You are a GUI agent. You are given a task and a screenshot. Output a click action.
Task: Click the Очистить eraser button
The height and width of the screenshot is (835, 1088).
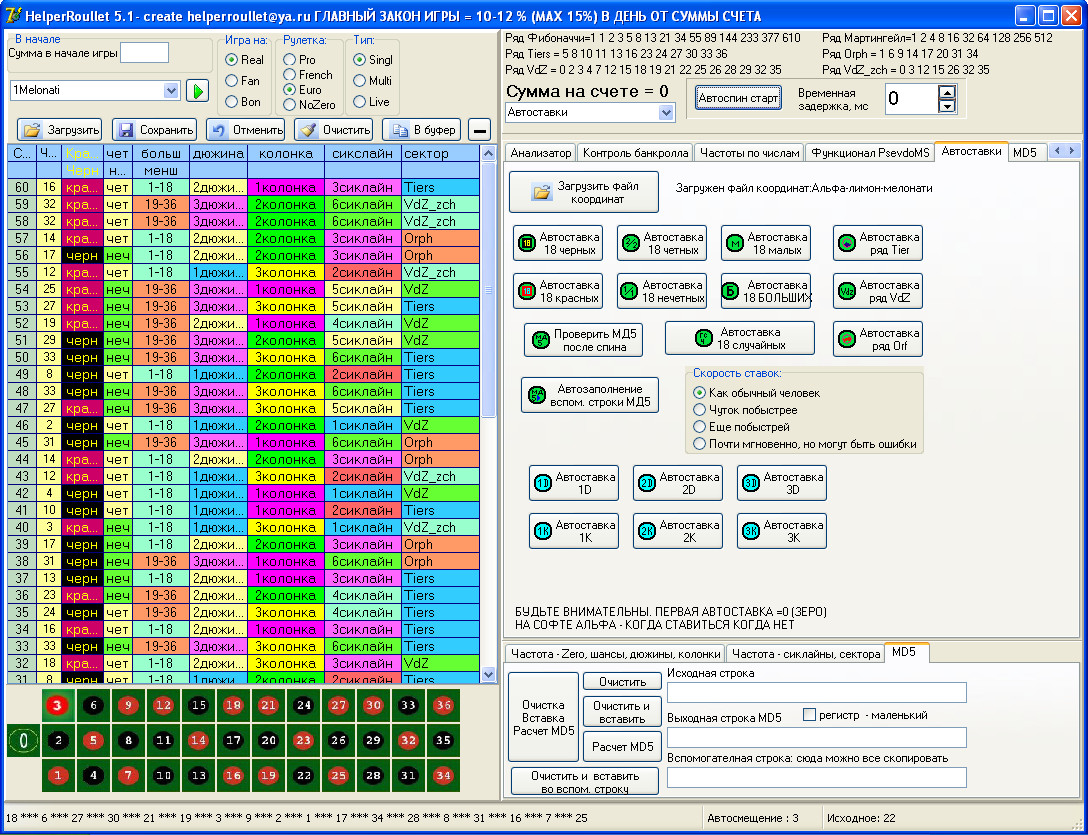point(334,130)
